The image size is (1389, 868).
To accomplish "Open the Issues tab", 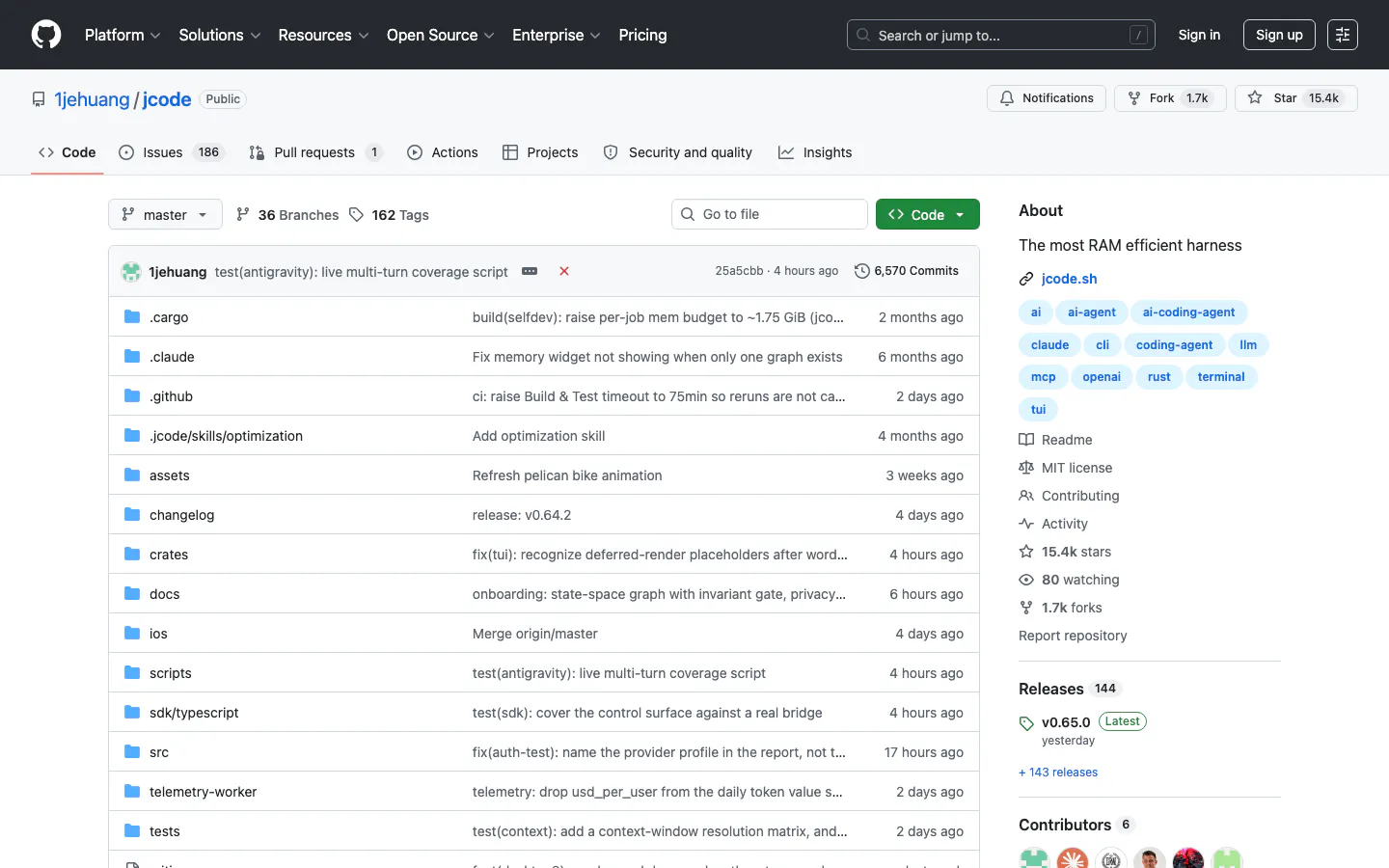I will 171,152.
